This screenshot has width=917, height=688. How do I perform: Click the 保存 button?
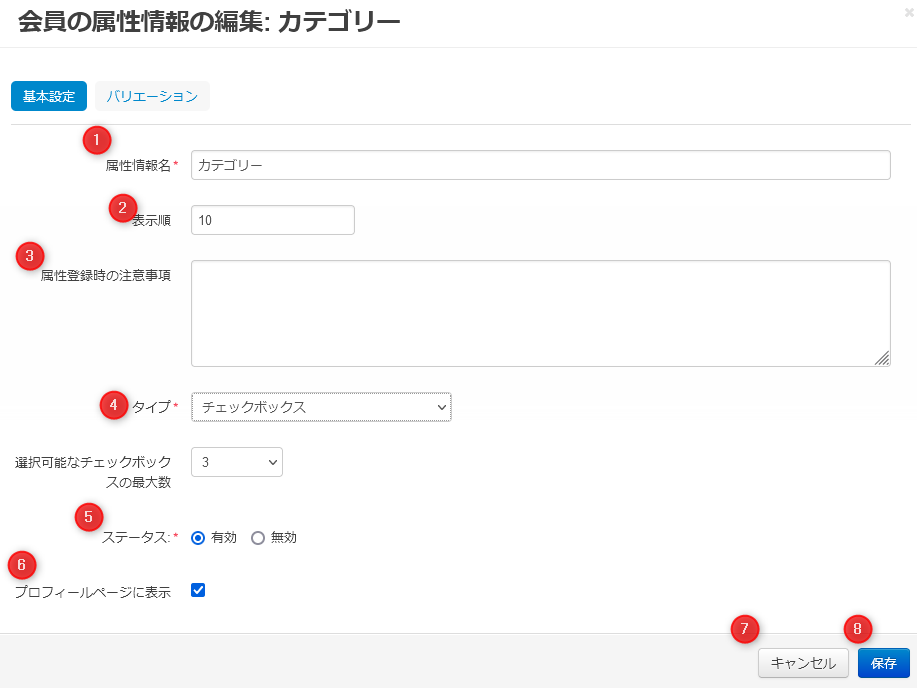884,663
